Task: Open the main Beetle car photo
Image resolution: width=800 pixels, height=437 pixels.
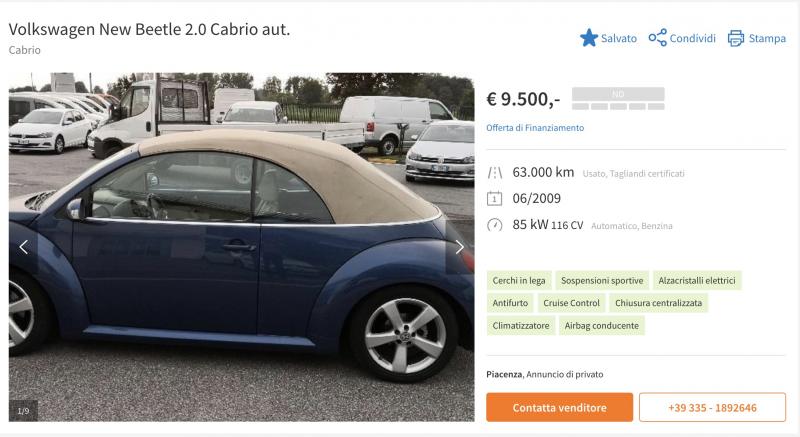Action: pos(241,247)
